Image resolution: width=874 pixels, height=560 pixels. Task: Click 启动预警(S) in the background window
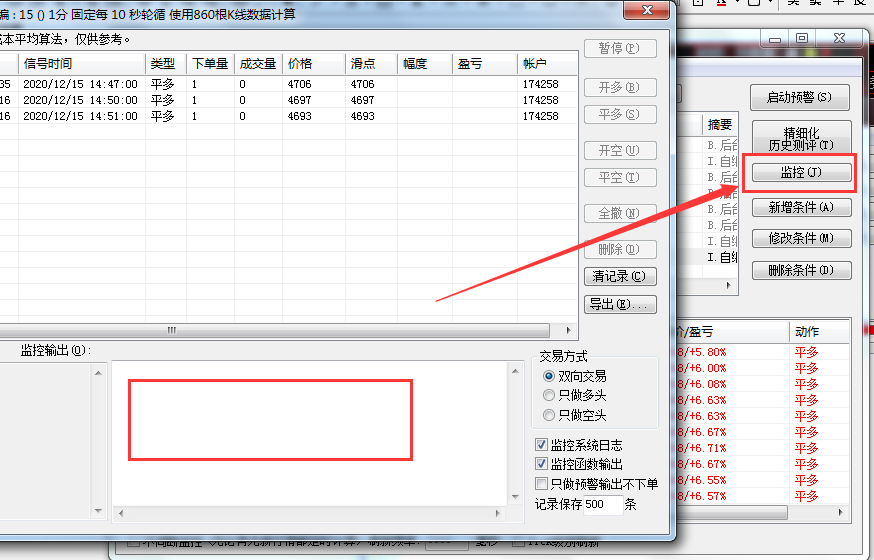800,98
